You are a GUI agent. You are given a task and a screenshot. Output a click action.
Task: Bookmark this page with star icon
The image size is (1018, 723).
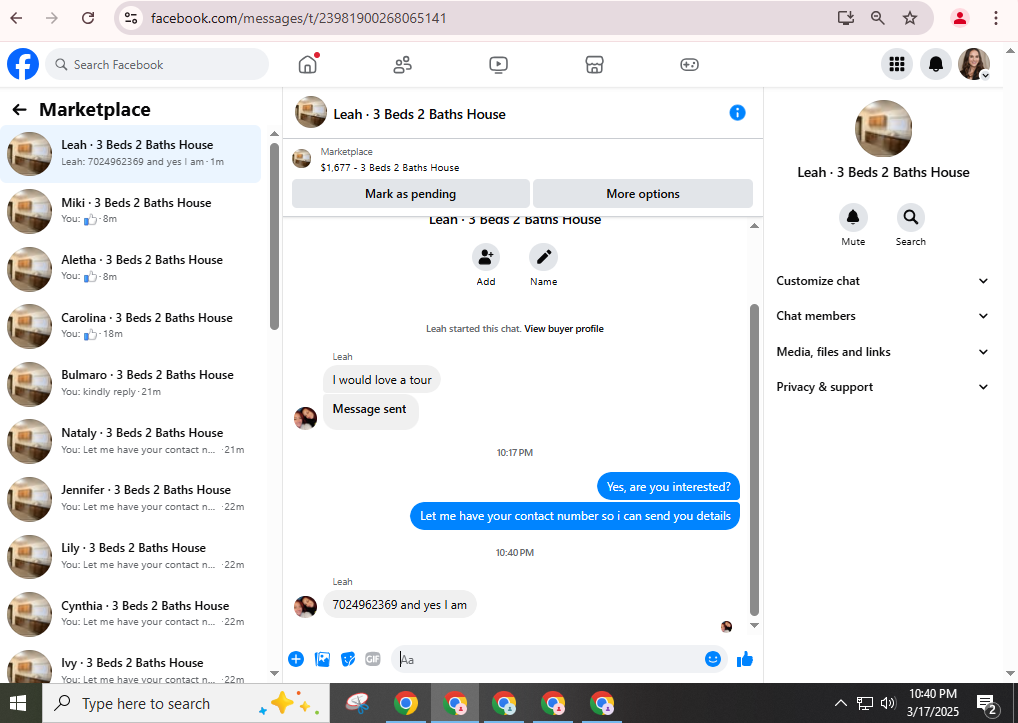(x=910, y=18)
